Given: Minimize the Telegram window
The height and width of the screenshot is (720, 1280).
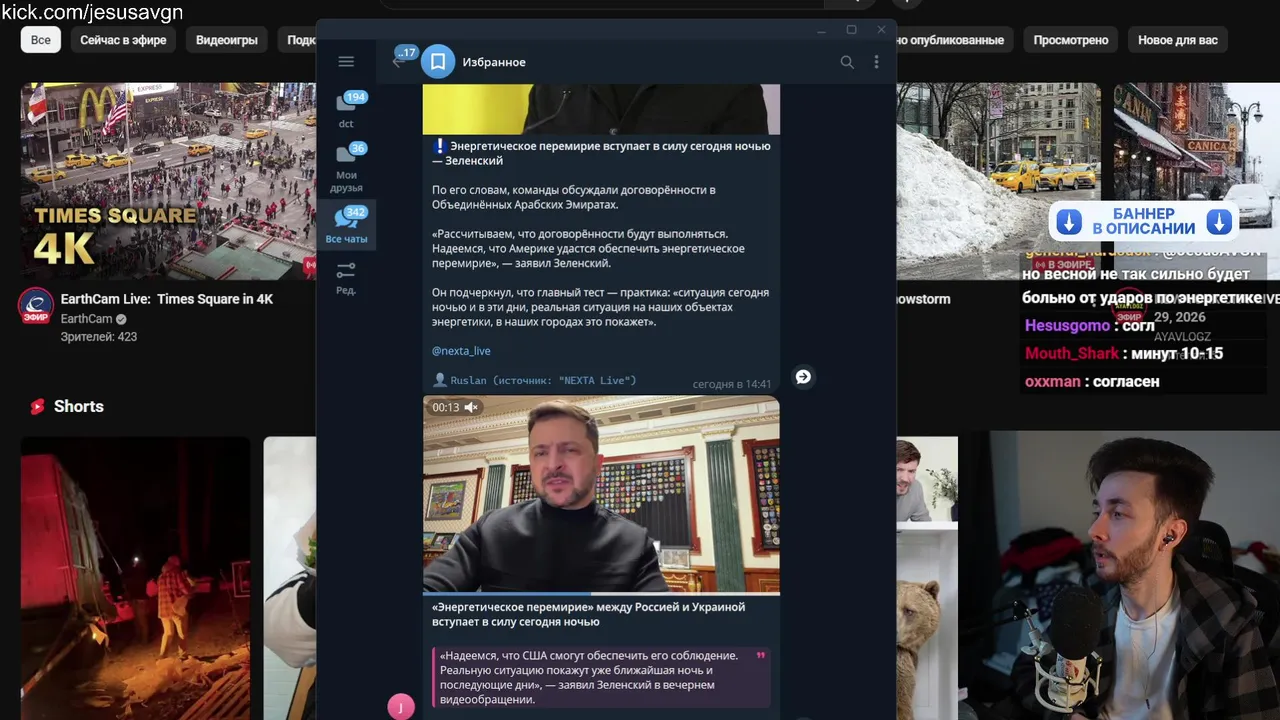Looking at the screenshot, I should [x=821, y=30].
